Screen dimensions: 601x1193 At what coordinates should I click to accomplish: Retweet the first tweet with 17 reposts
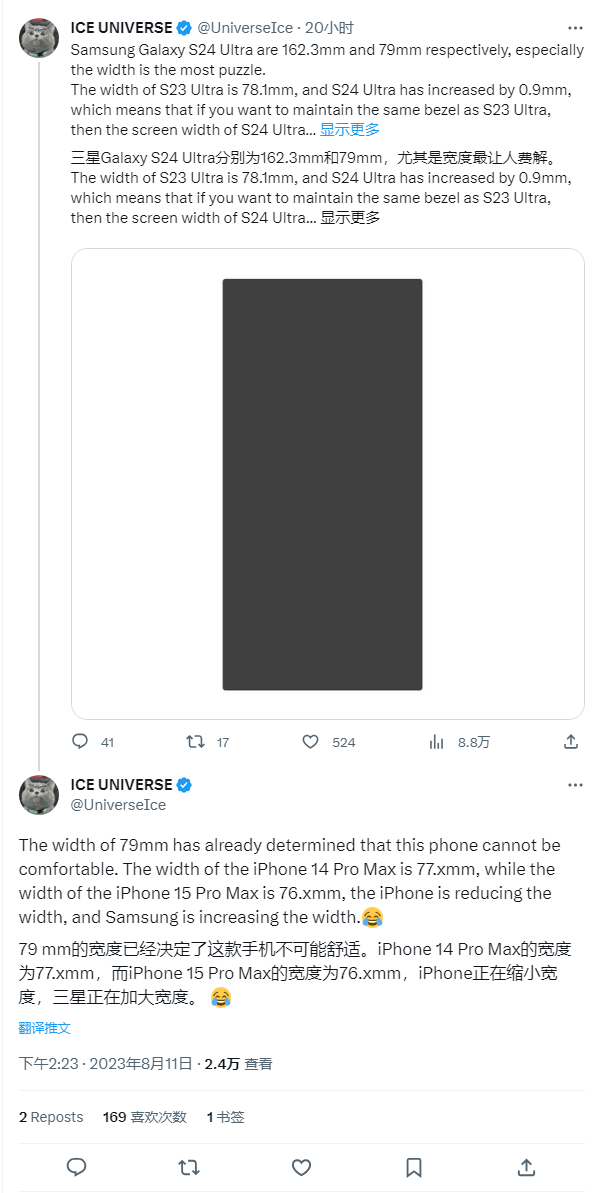(196, 742)
